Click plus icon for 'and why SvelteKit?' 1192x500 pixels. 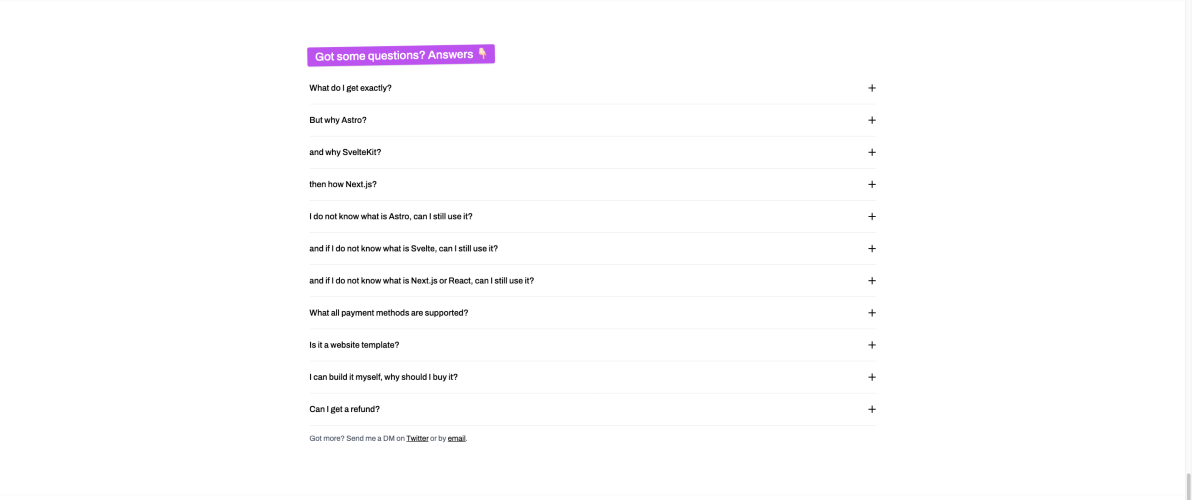pos(872,152)
